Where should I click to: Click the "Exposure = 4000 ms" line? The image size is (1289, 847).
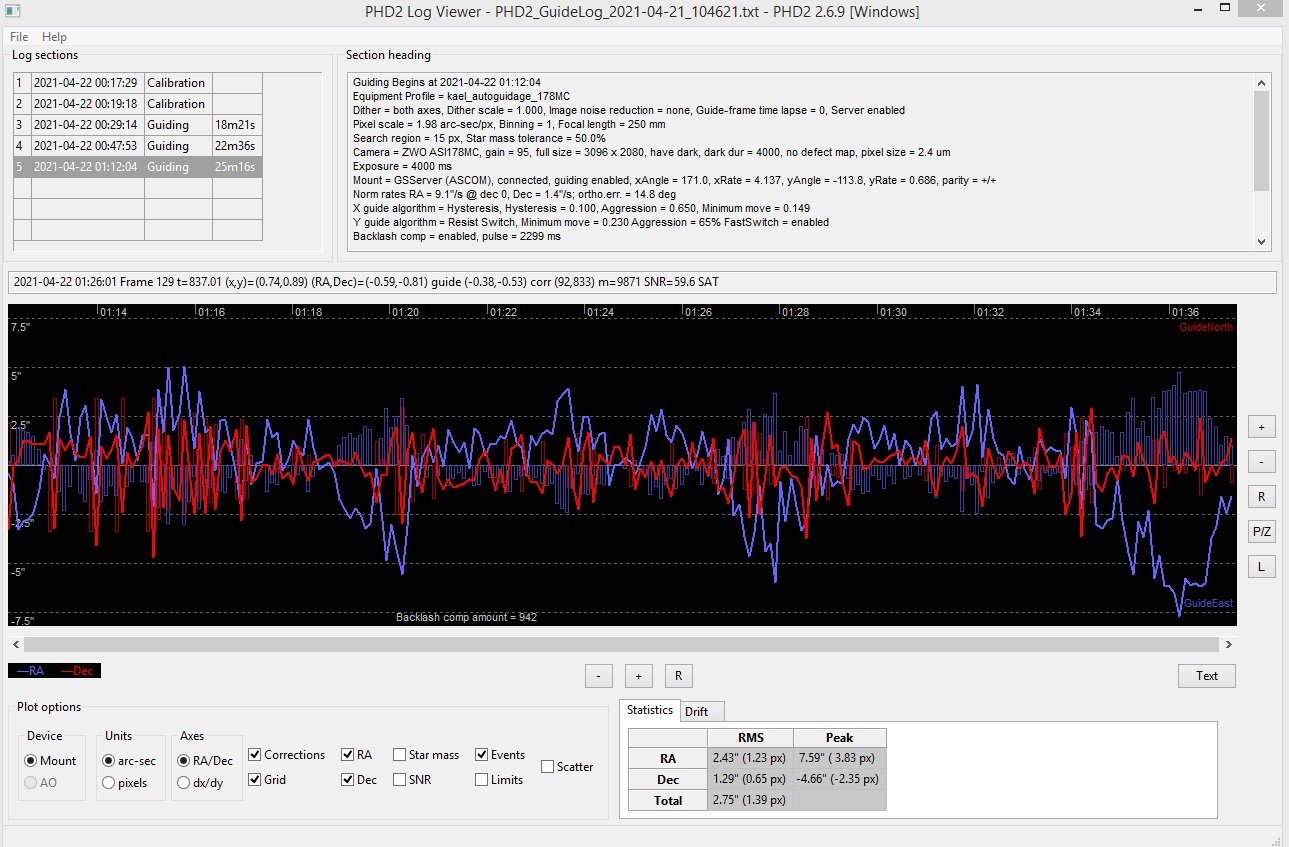tap(402, 166)
